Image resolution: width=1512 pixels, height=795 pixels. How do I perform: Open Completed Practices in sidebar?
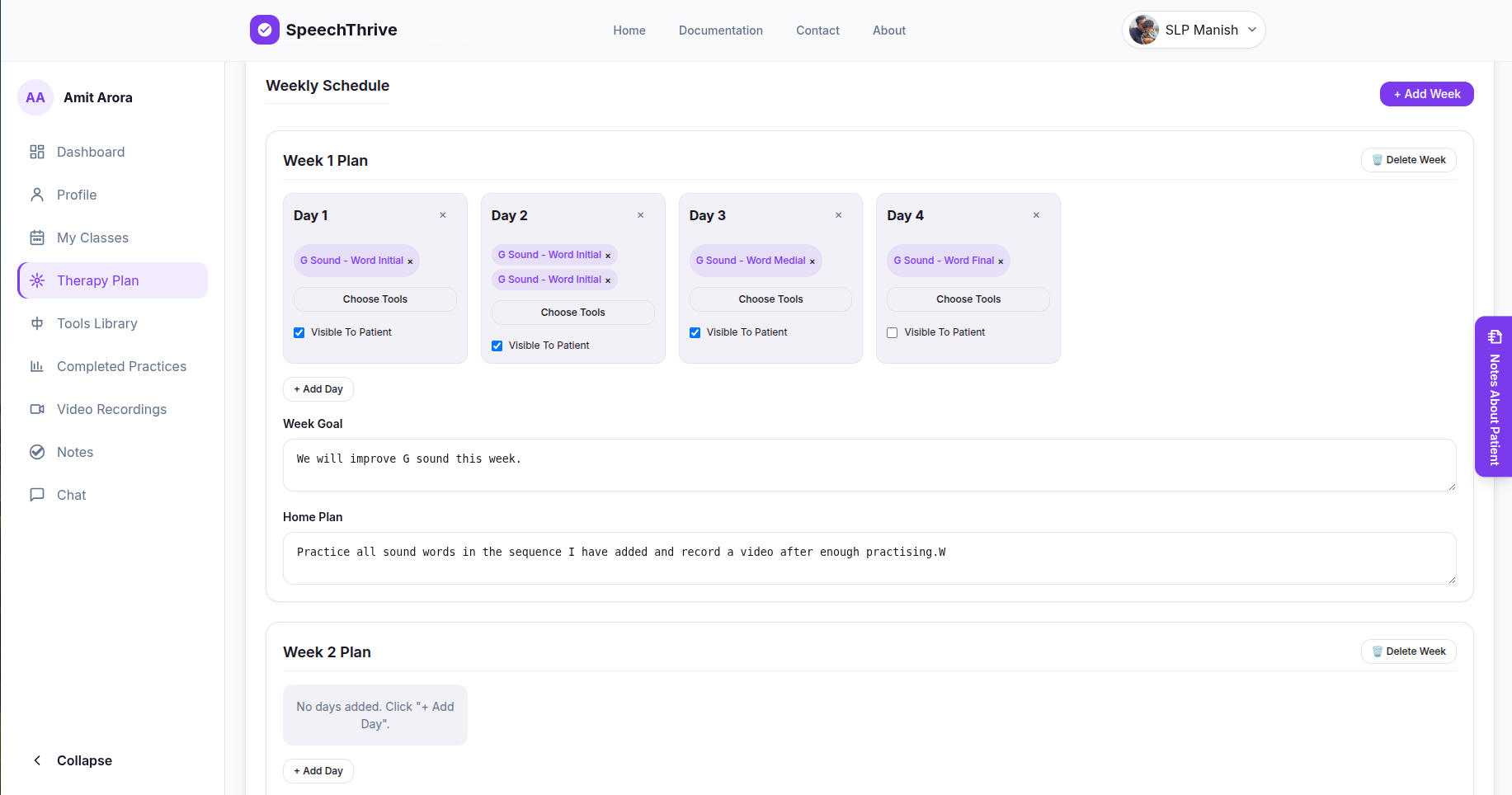113,366
